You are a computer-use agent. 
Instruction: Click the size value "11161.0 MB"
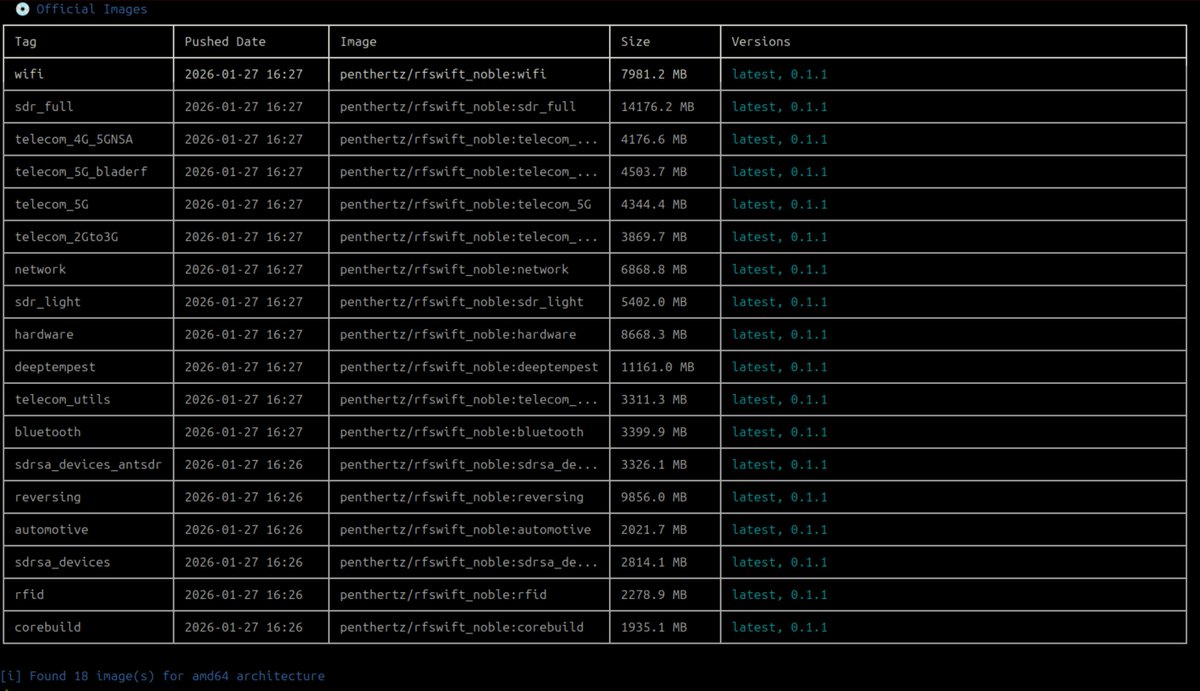coord(657,367)
